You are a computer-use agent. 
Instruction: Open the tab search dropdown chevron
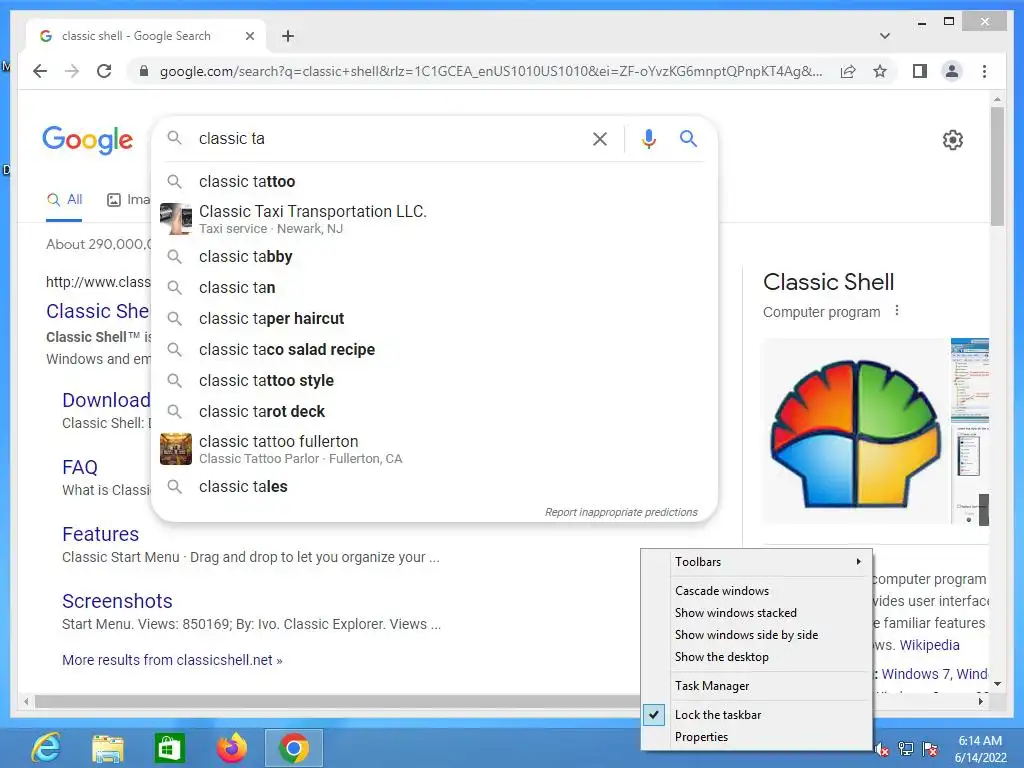885,36
